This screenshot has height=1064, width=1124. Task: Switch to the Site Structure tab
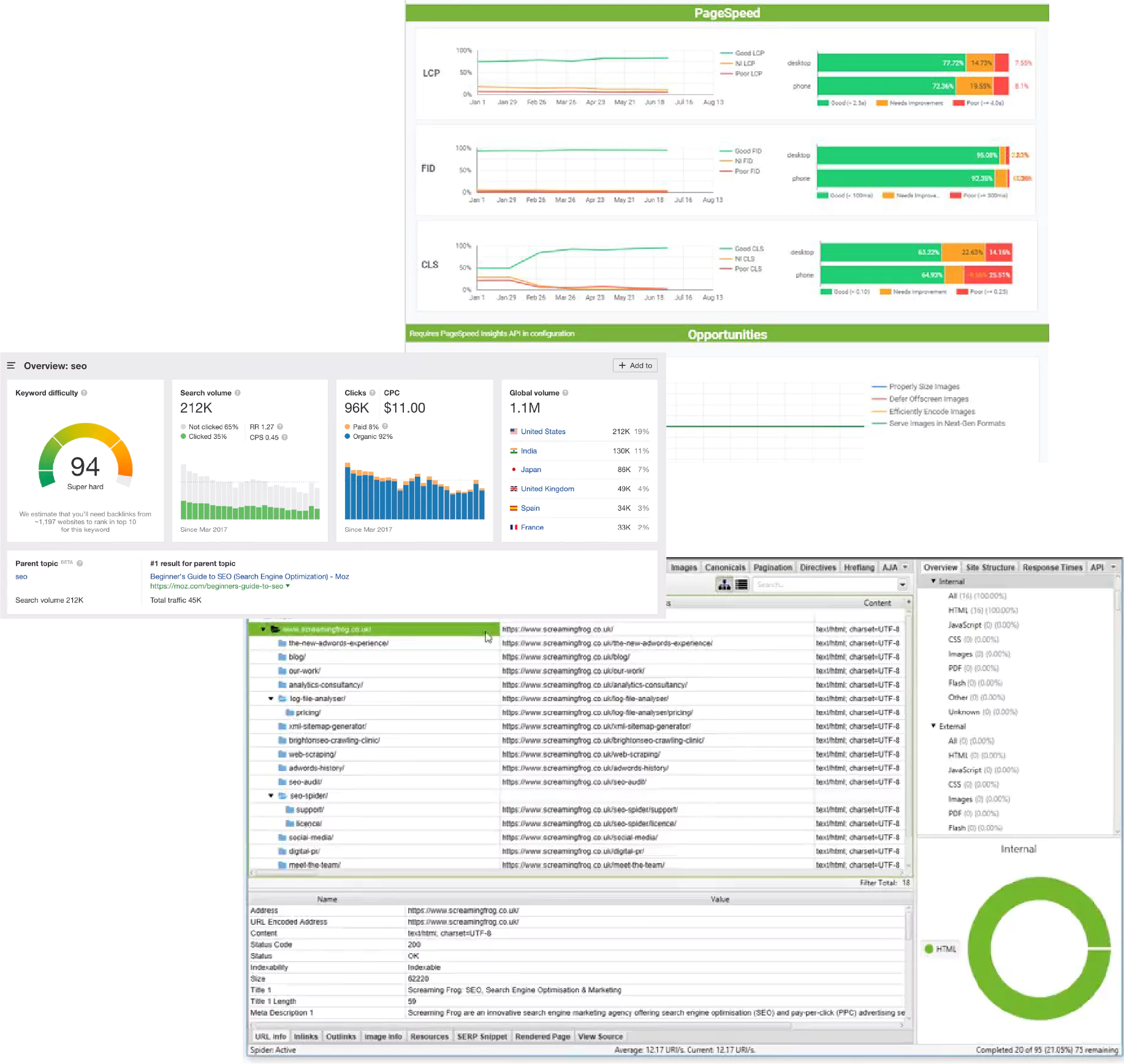tap(990, 568)
